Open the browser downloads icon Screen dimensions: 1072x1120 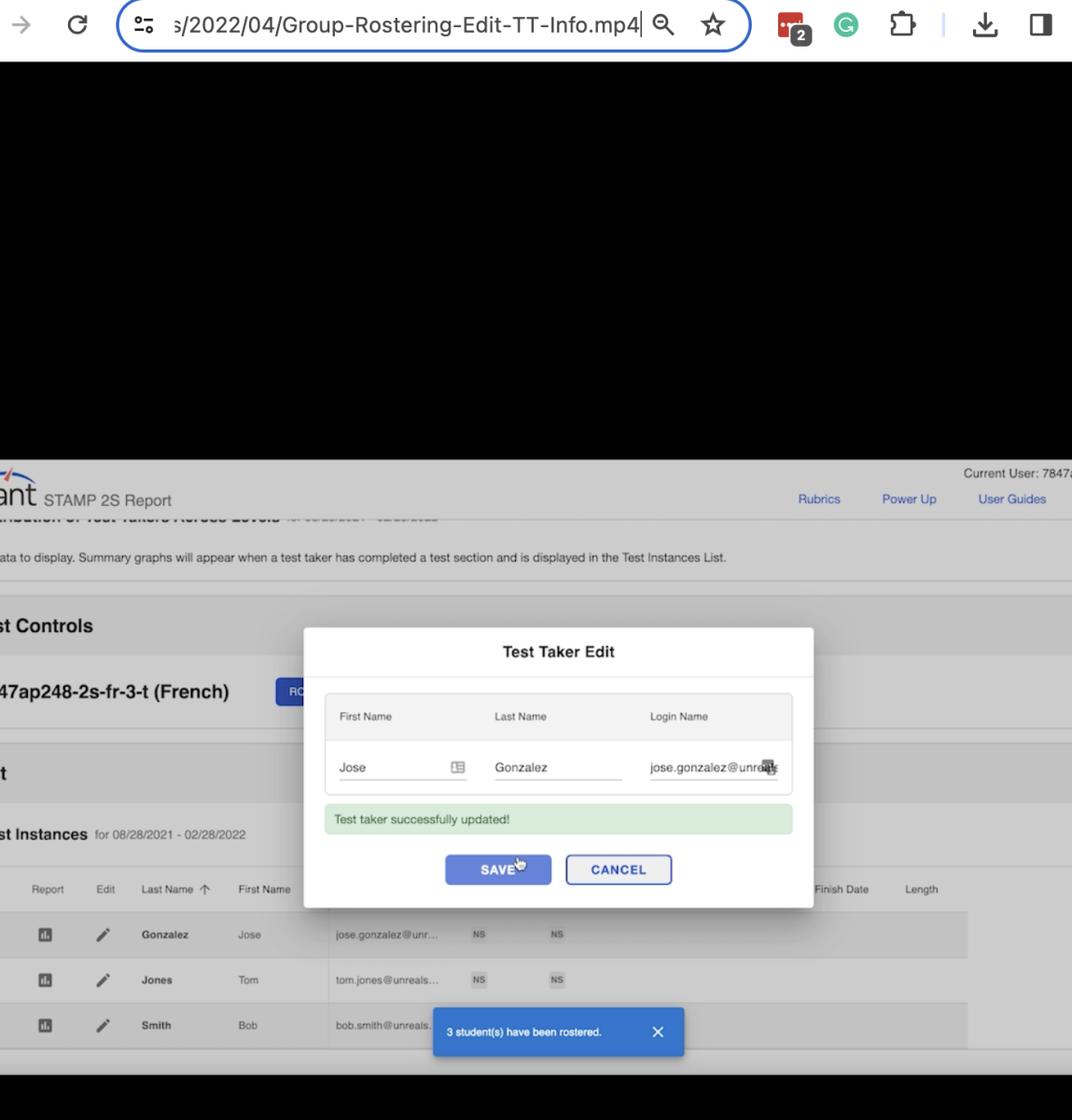984,25
